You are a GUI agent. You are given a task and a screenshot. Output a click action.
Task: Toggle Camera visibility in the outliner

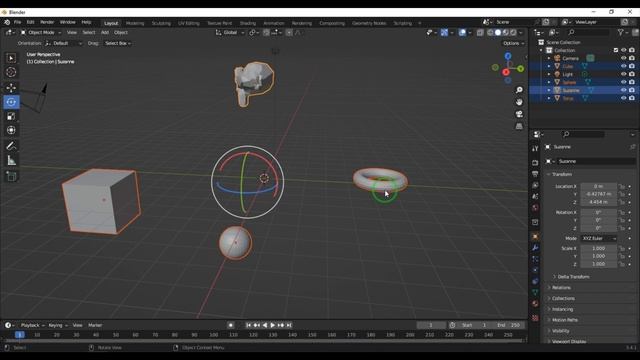[623, 58]
